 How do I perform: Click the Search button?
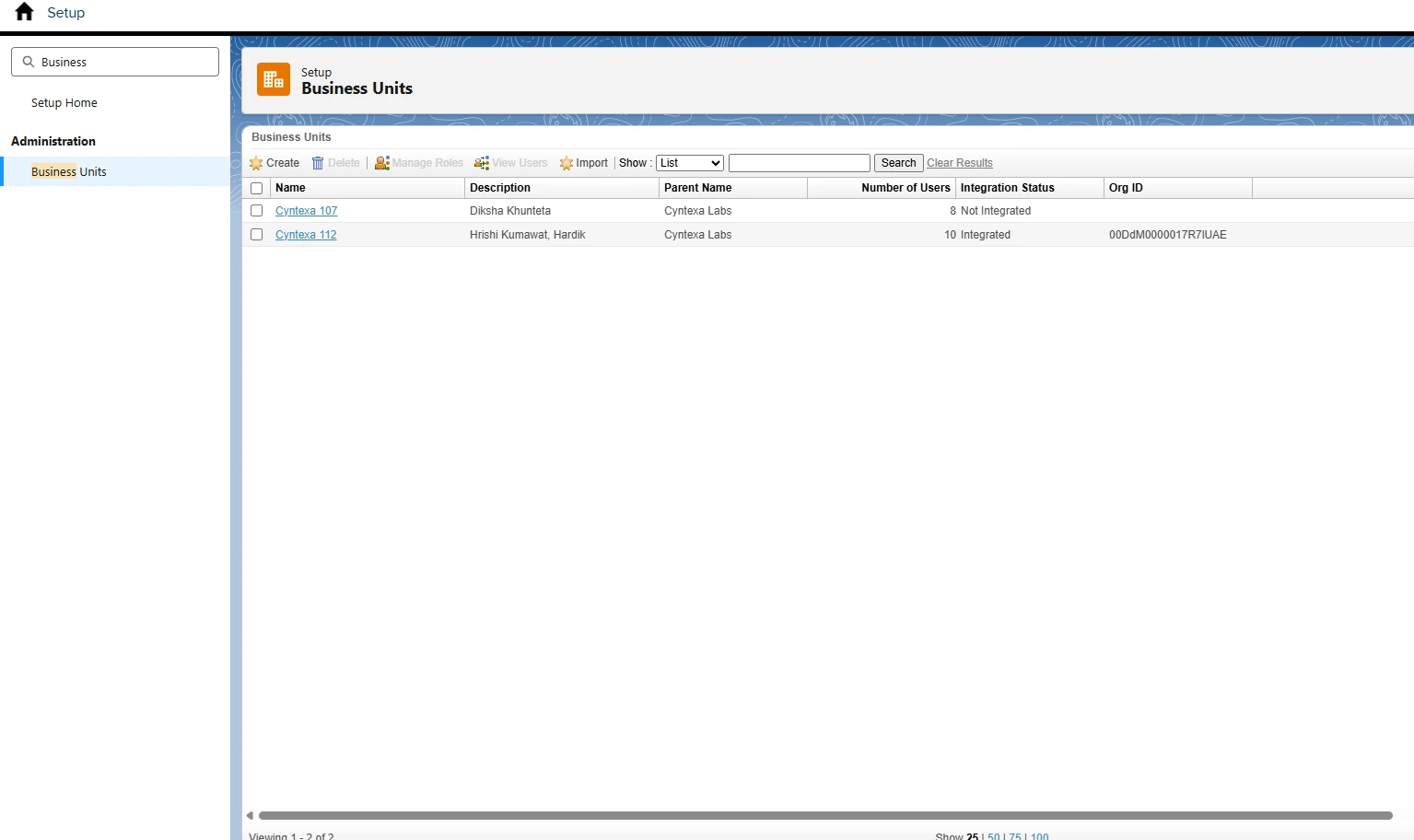(x=897, y=162)
